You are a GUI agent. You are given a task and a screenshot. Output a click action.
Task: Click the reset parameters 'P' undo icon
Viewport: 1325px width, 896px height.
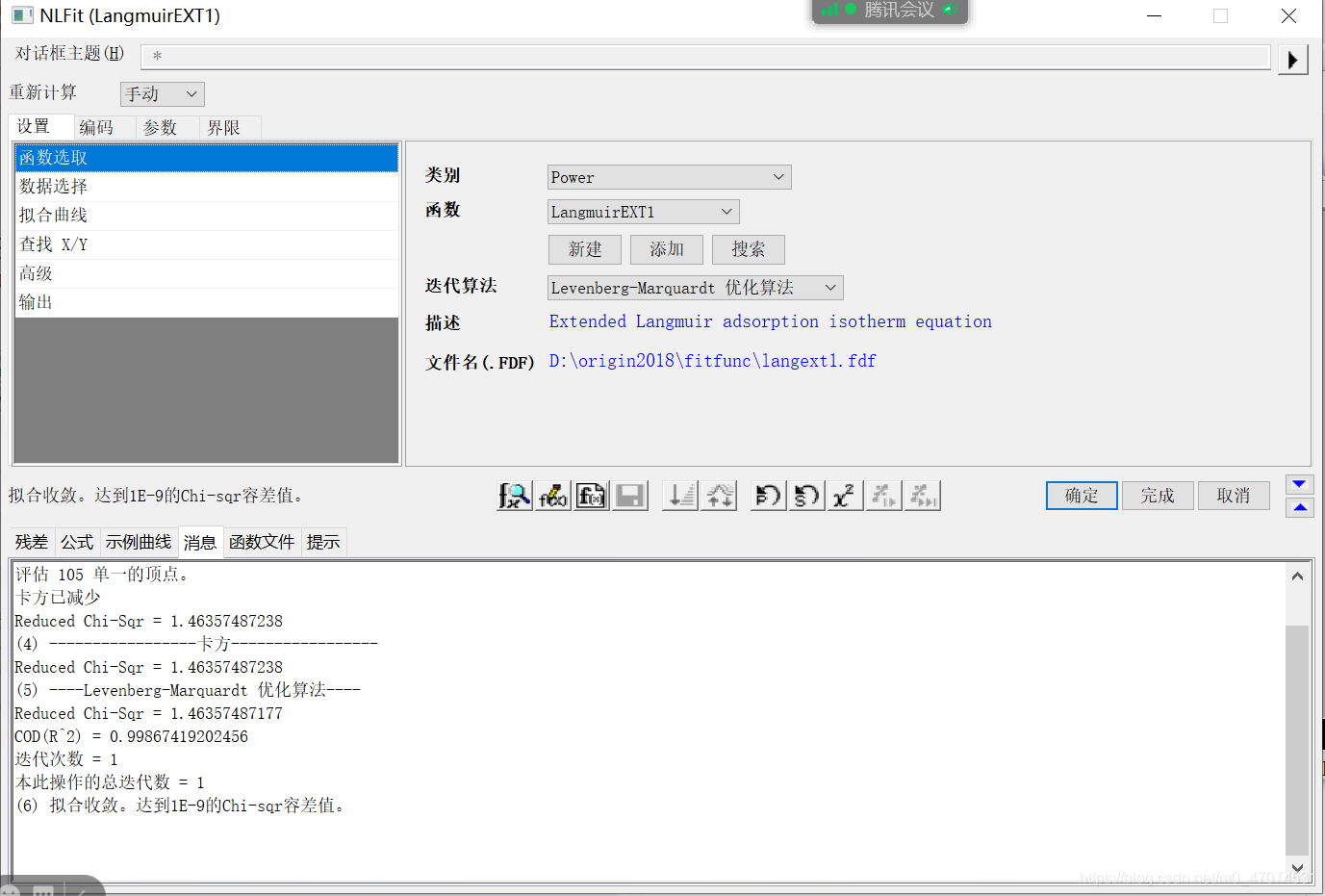(768, 496)
